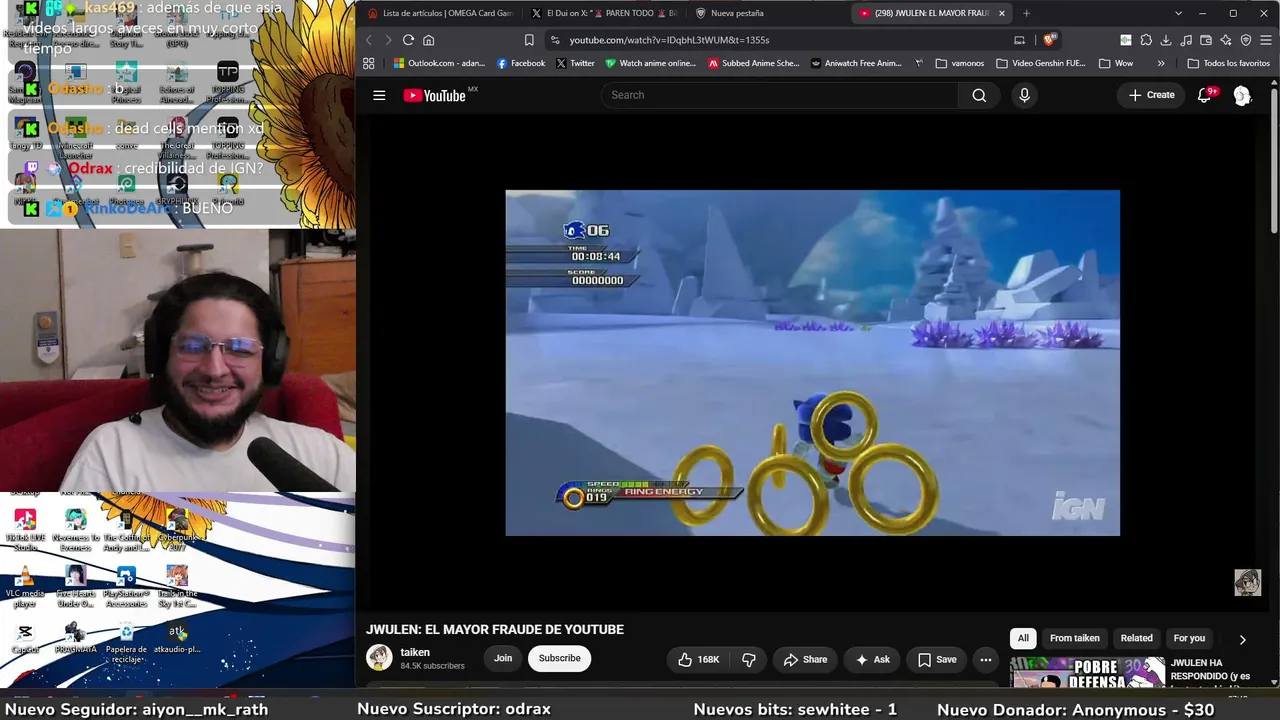The width and height of the screenshot is (1280, 720).
Task: Select the From taiken filter chip
Action: pos(1075,638)
